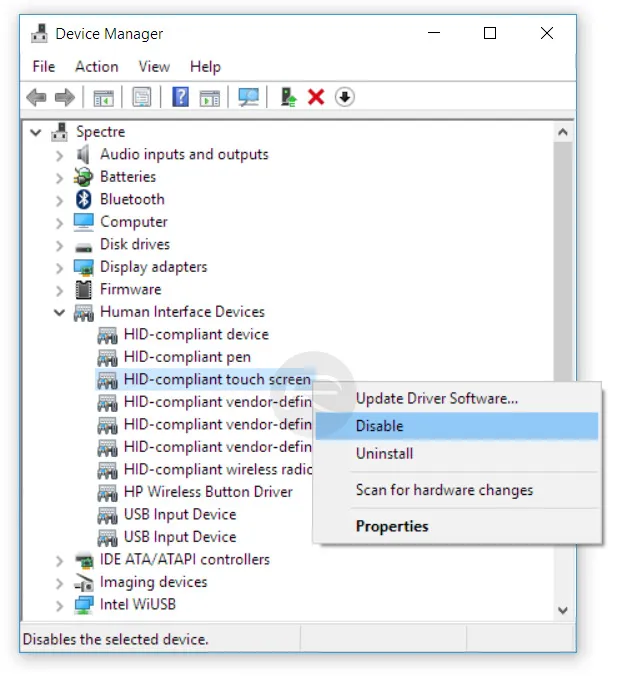The width and height of the screenshot is (627, 682).
Task: Open the File menu
Action: (44, 67)
